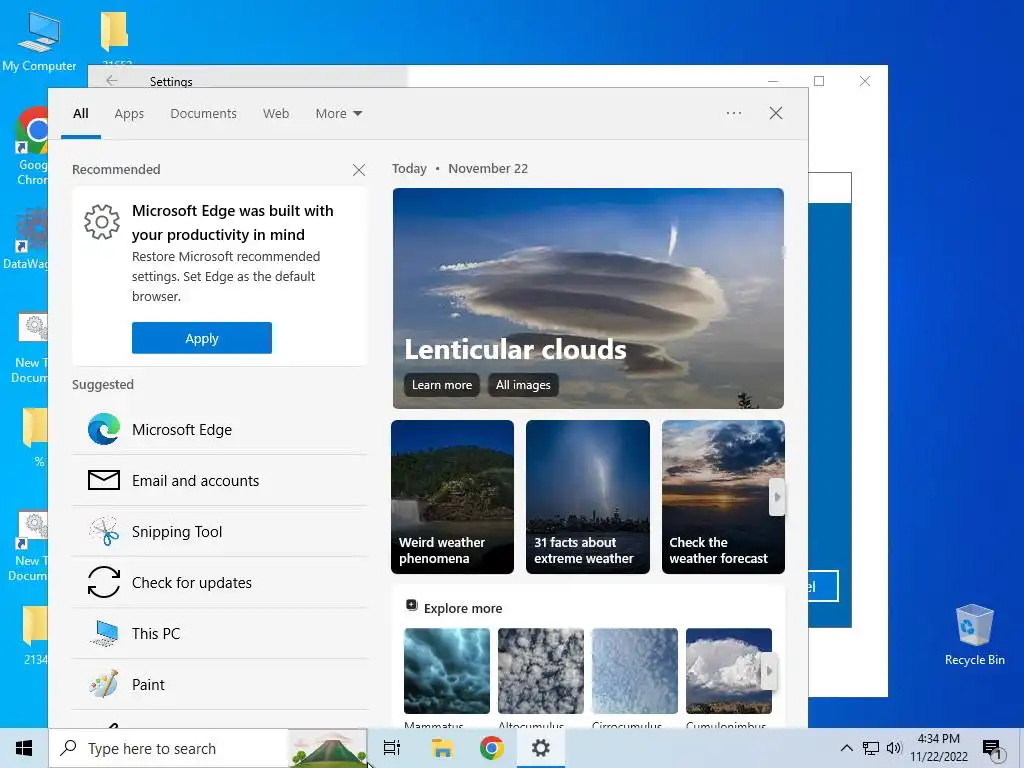The width and height of the screenshot is (1024, 768).
Task: Select the desktop folder beside My Computer
Action: pos(115,38)
